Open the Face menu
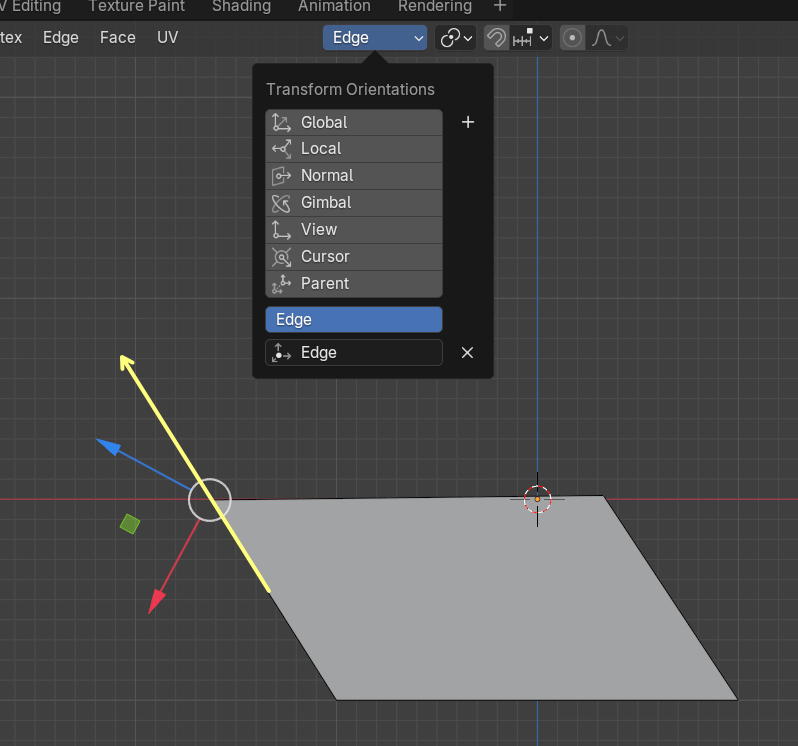The image size is (798, 746). click(x=118, y=38)
